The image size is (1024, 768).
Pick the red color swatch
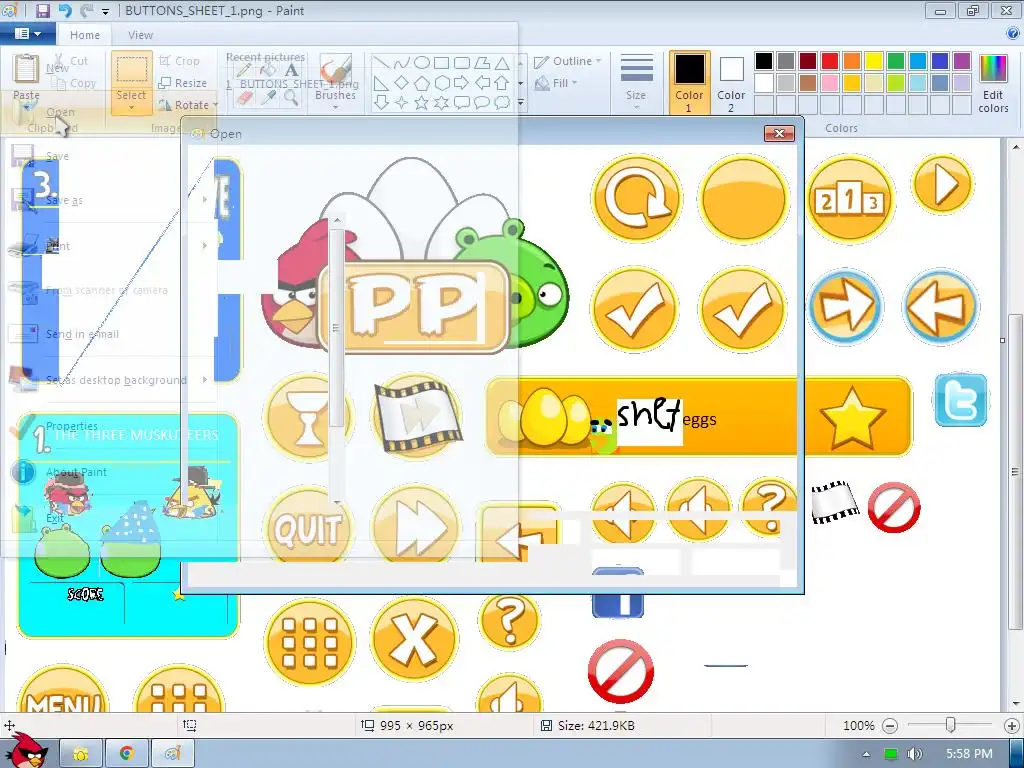(x=829, y=61)
